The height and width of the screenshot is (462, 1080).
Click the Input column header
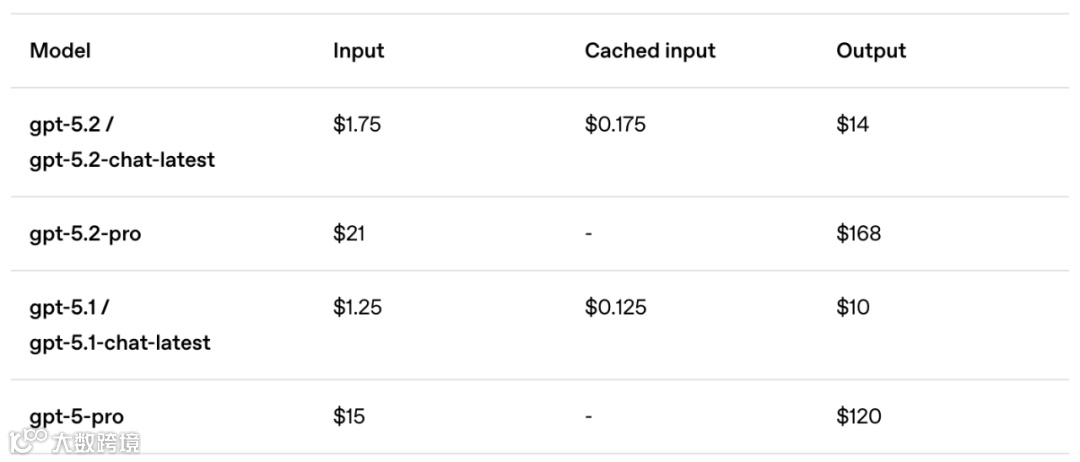coord(358,51)
